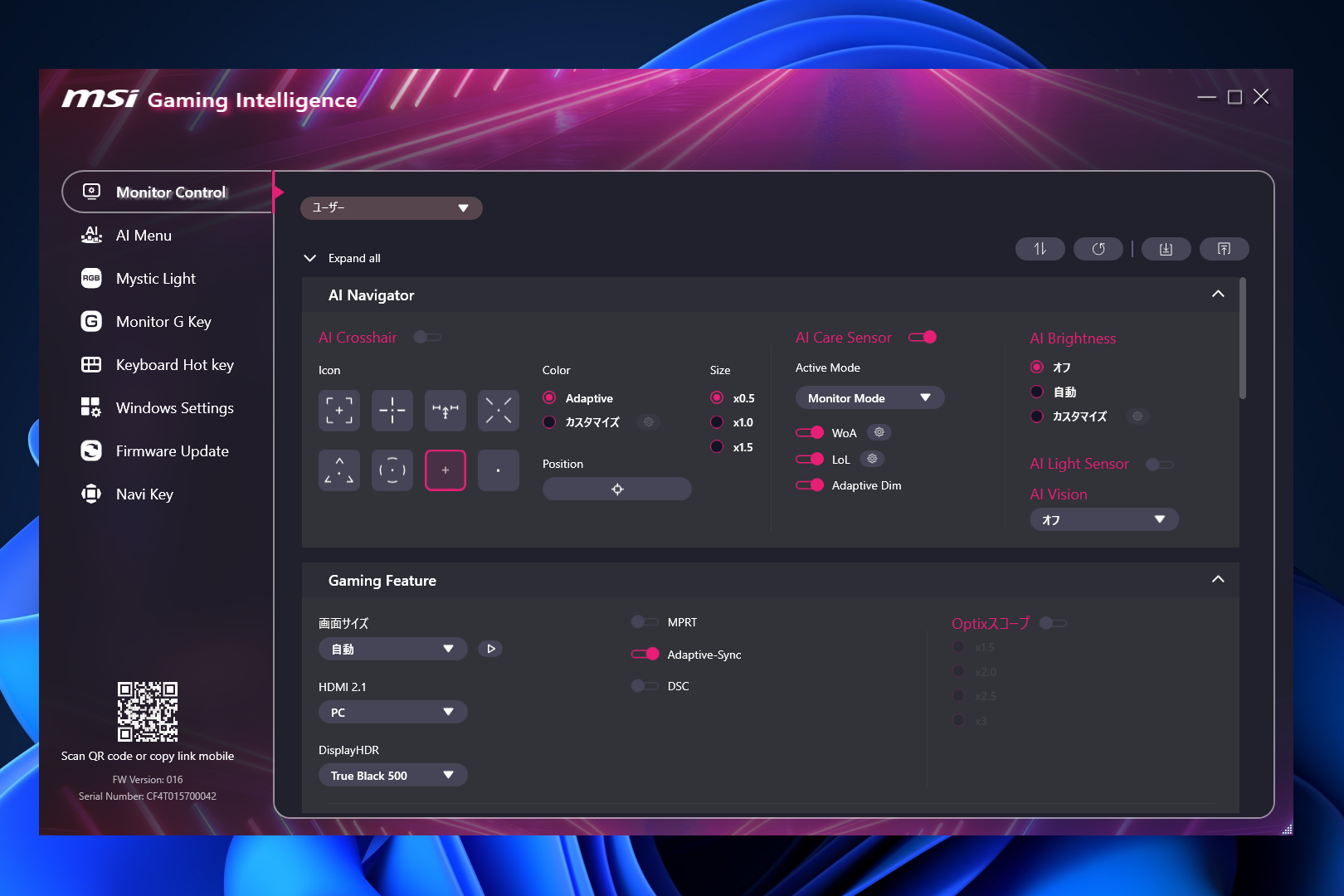The image size is (1344, 896).
Task: Select the corner-bracket crosshair icon
Action: coord(338,410)
